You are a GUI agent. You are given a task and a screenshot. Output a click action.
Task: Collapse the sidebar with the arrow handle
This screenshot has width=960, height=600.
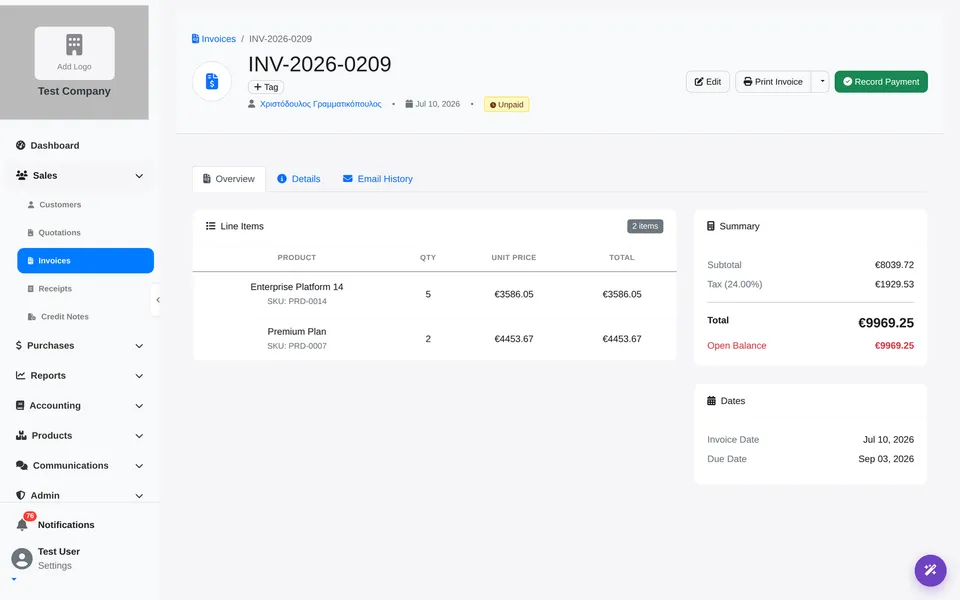click(157, 300)
